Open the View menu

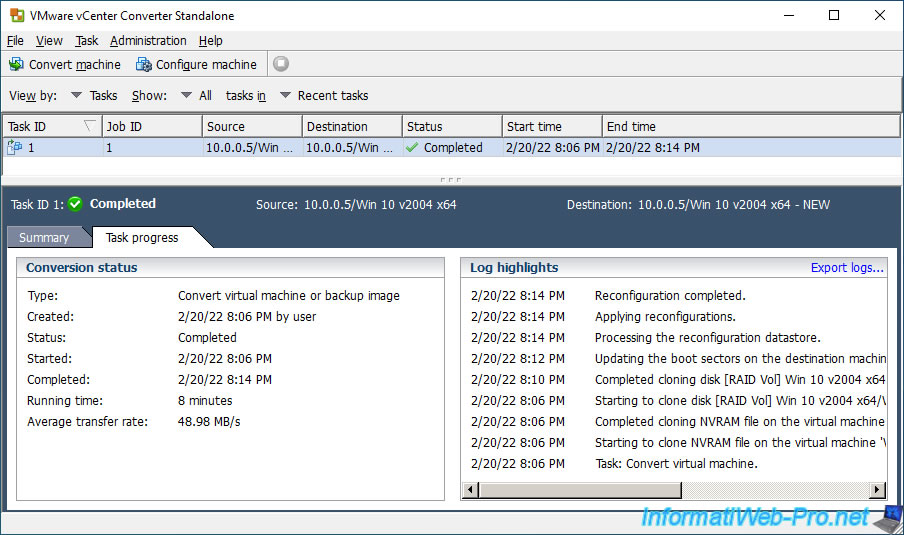point(49,40)
